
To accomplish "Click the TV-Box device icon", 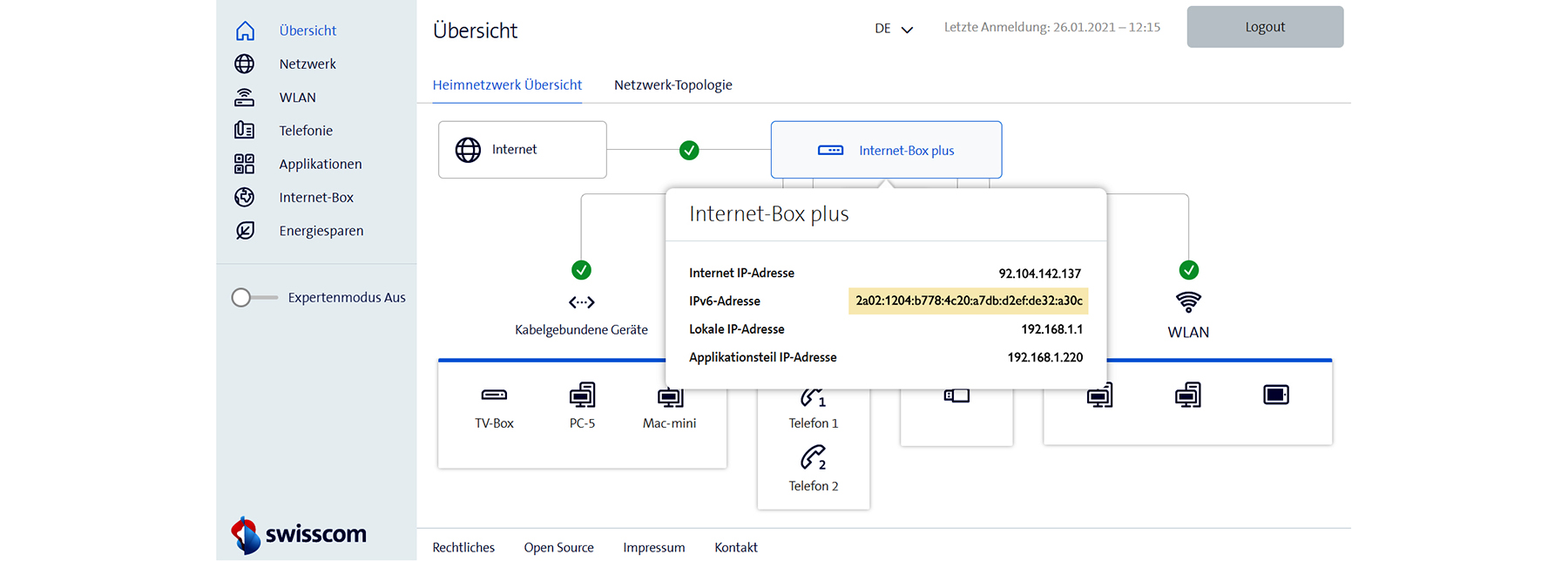I will click(494, 395).
